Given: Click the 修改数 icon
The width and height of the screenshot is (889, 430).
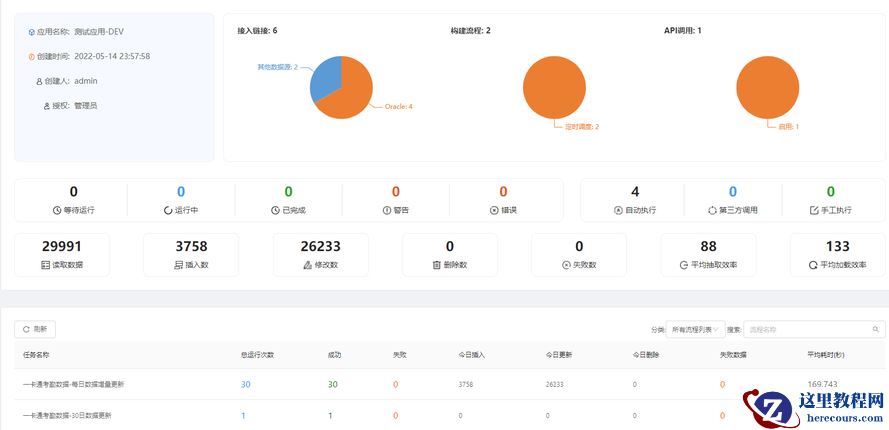Looking at the screenshot, I should coord(308,265).
